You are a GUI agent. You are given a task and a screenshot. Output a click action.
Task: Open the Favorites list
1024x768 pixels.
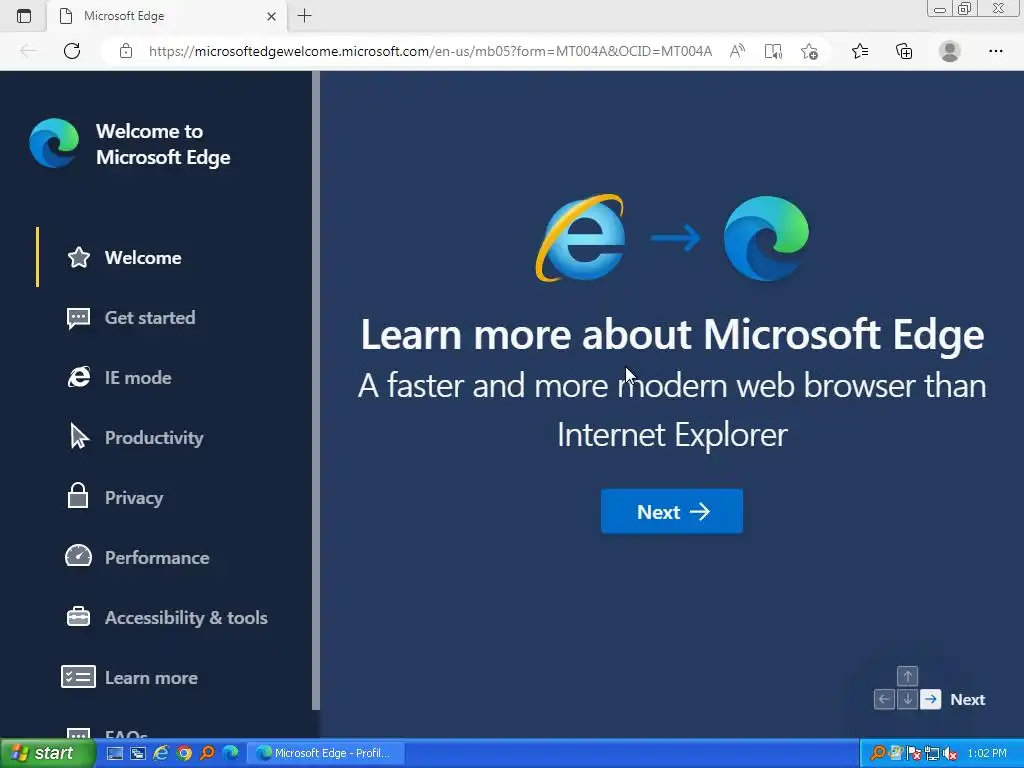[860, 51]
